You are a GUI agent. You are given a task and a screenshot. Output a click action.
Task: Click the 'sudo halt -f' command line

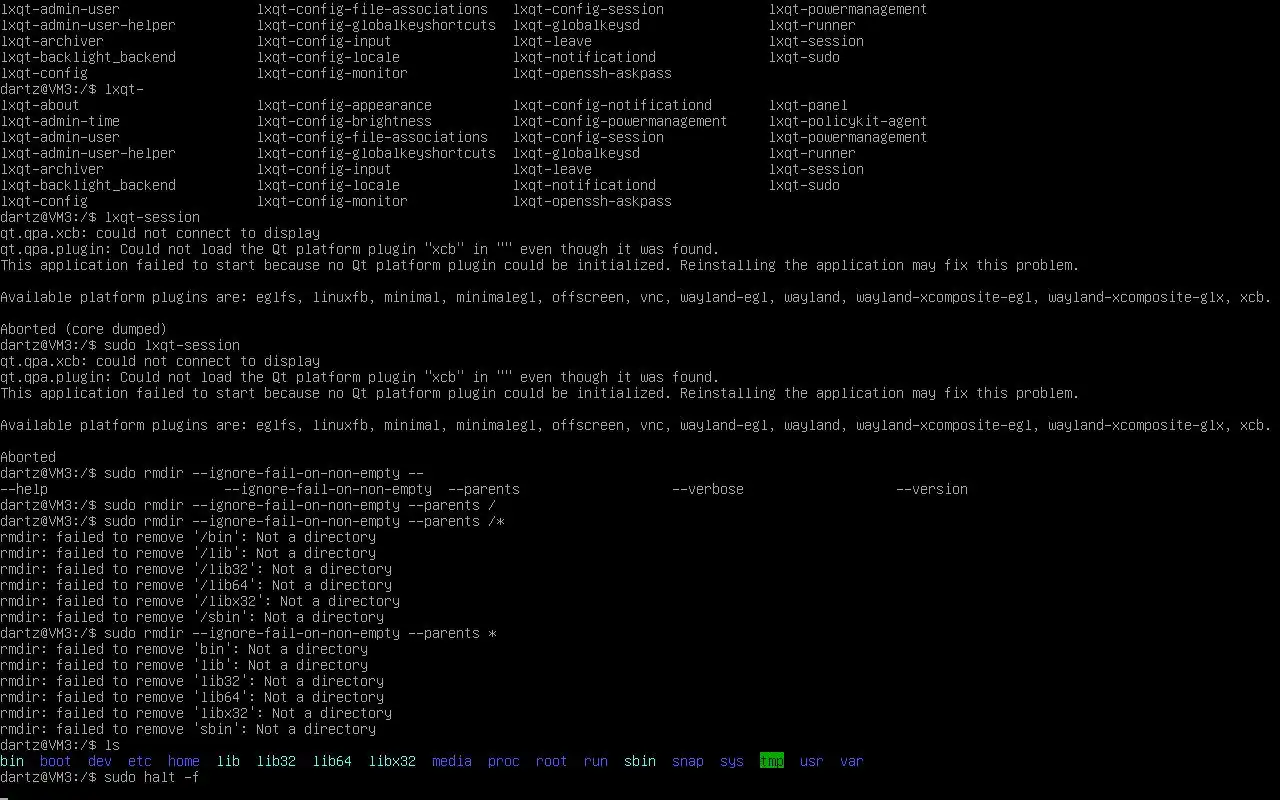point(100,777)
